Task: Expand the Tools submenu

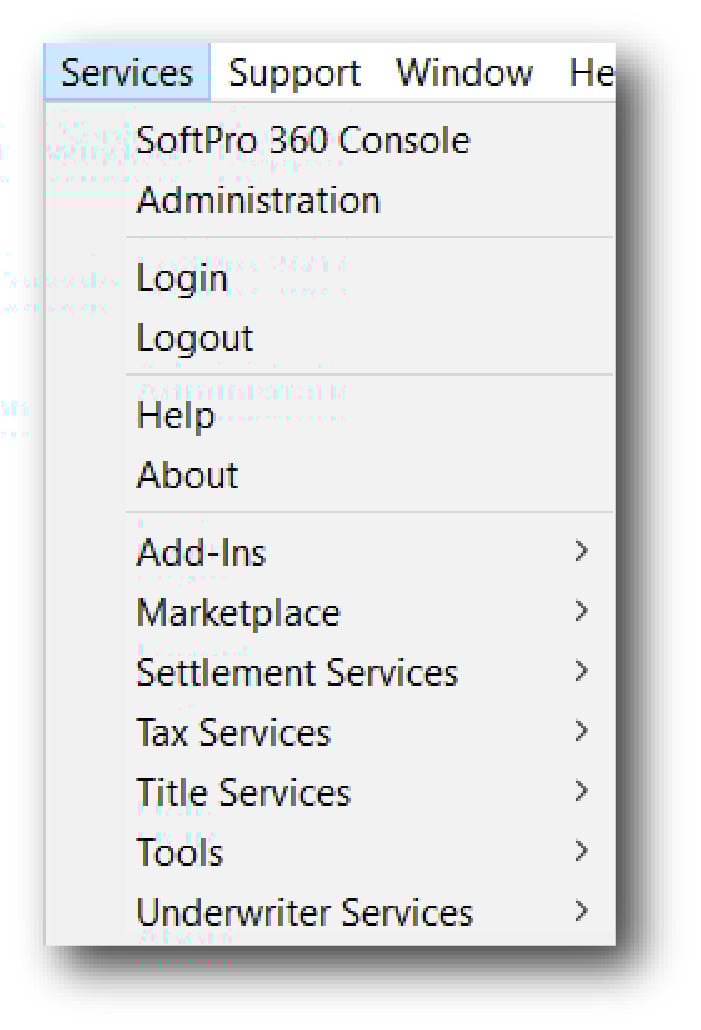Action: click(179, 852)
